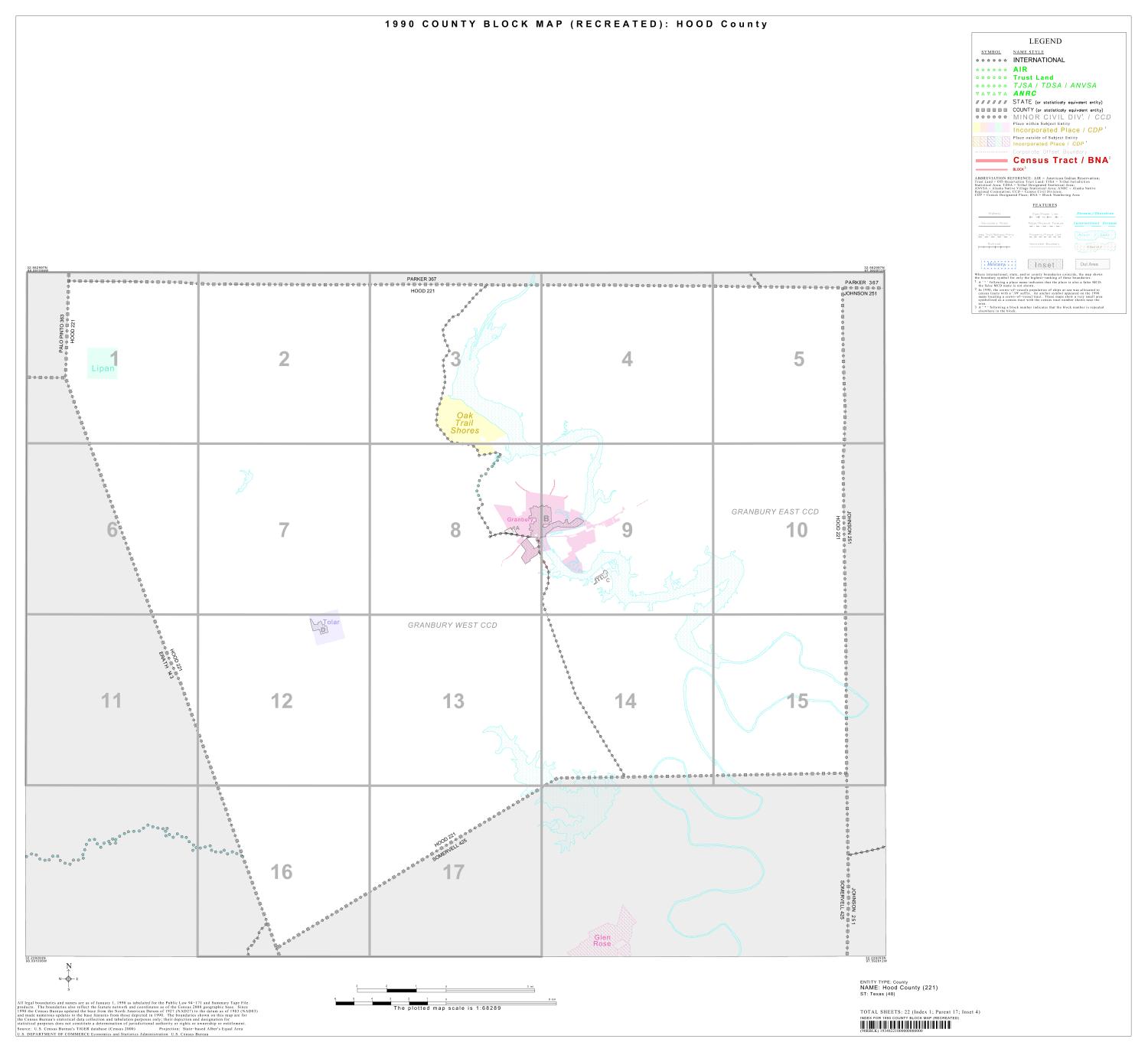Click the Glen Rose place label
The width and height of the screenshot is (1148, 1052).
604,940
